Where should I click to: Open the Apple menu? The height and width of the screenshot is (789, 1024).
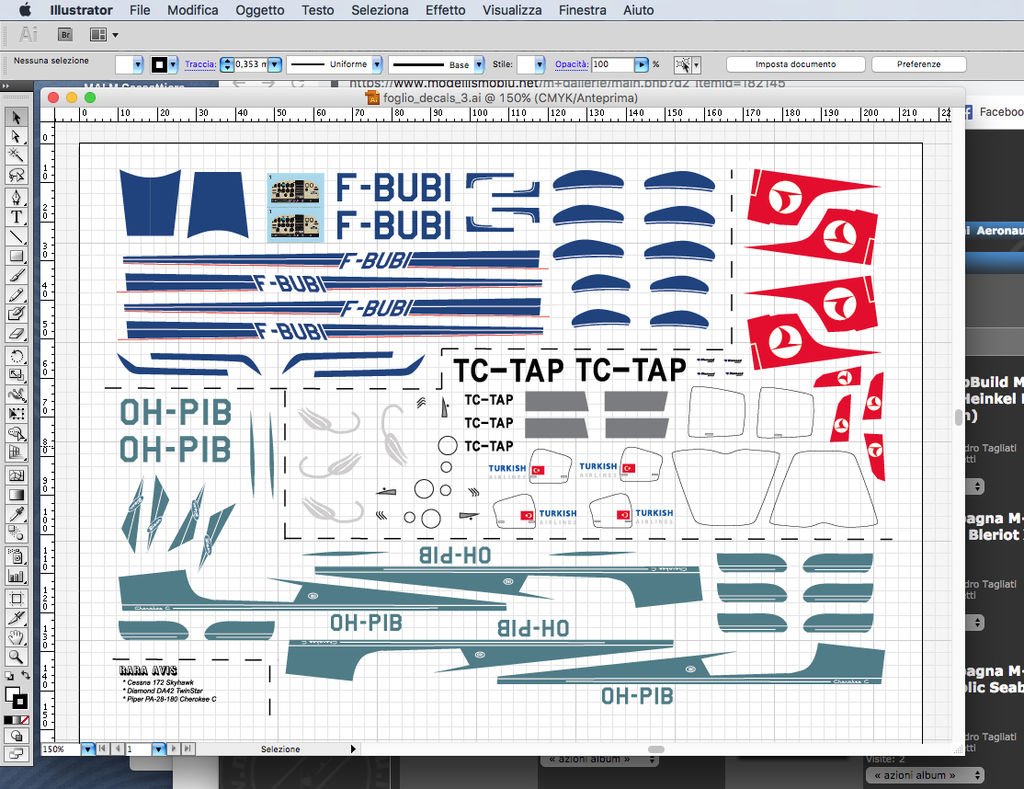click(x=25, y=10)
